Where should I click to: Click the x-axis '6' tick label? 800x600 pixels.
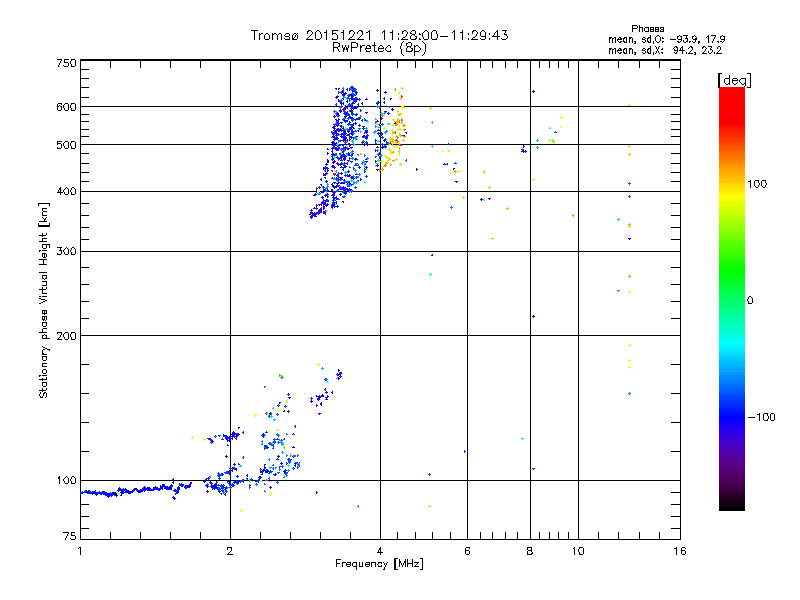tap(467, 551)
